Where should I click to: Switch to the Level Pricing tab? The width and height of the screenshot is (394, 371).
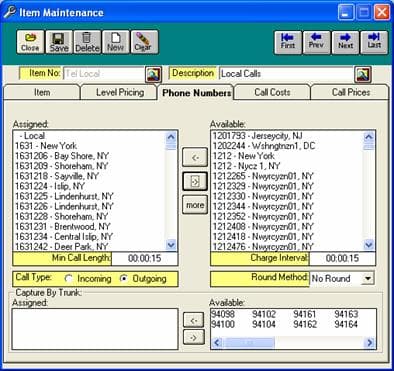coord(120,92)
